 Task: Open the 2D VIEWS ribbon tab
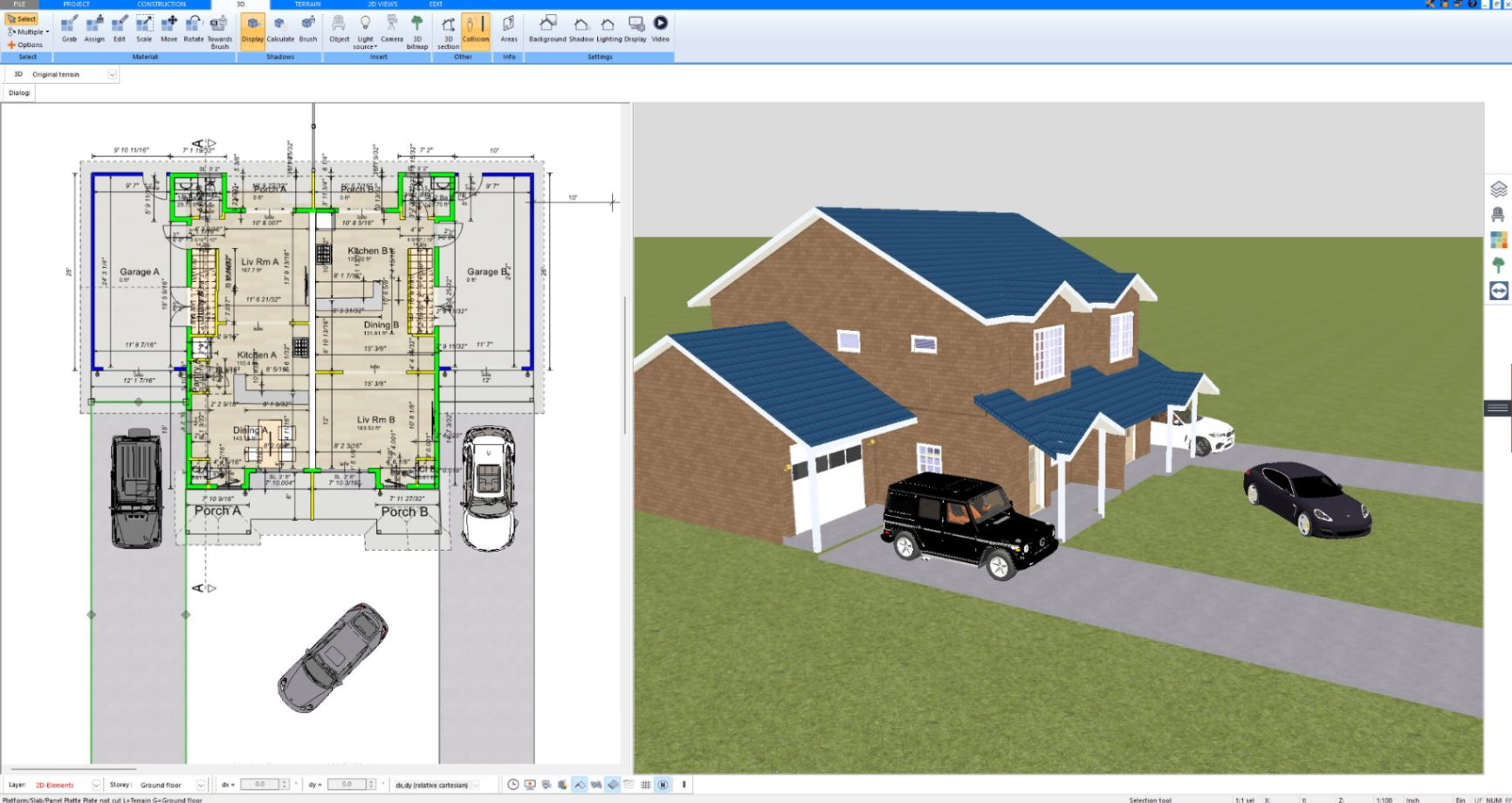coord(382,4)
